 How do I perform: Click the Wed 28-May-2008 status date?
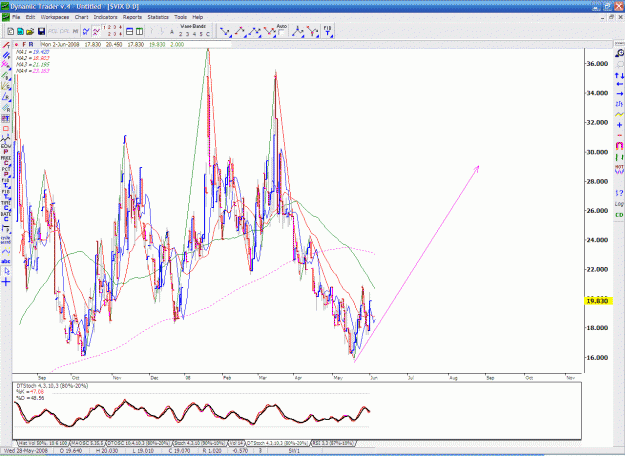26,450
